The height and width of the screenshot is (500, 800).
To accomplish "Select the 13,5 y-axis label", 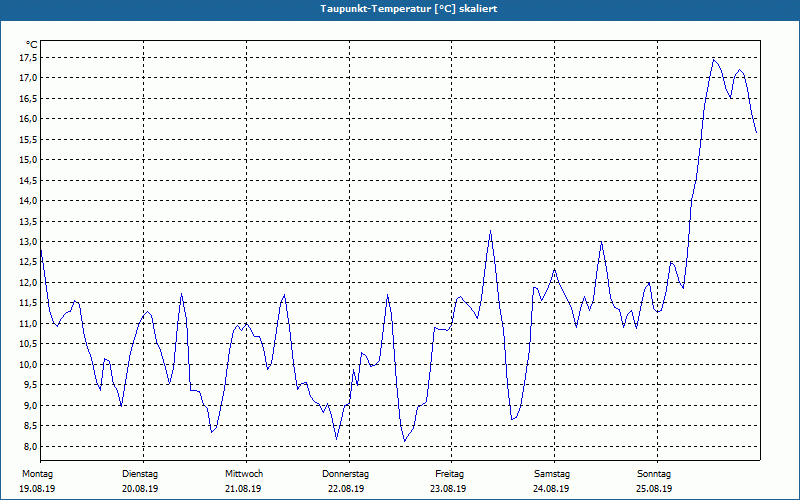I will (29, 221).
